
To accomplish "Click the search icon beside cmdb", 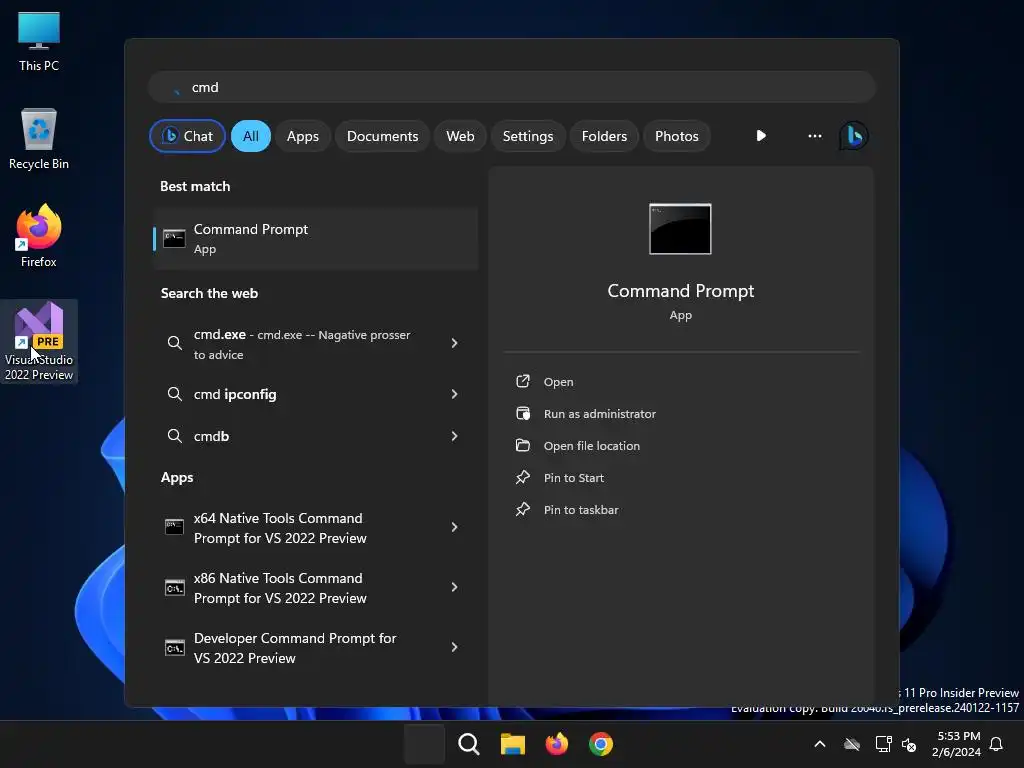I will click(x=174, y=436).
